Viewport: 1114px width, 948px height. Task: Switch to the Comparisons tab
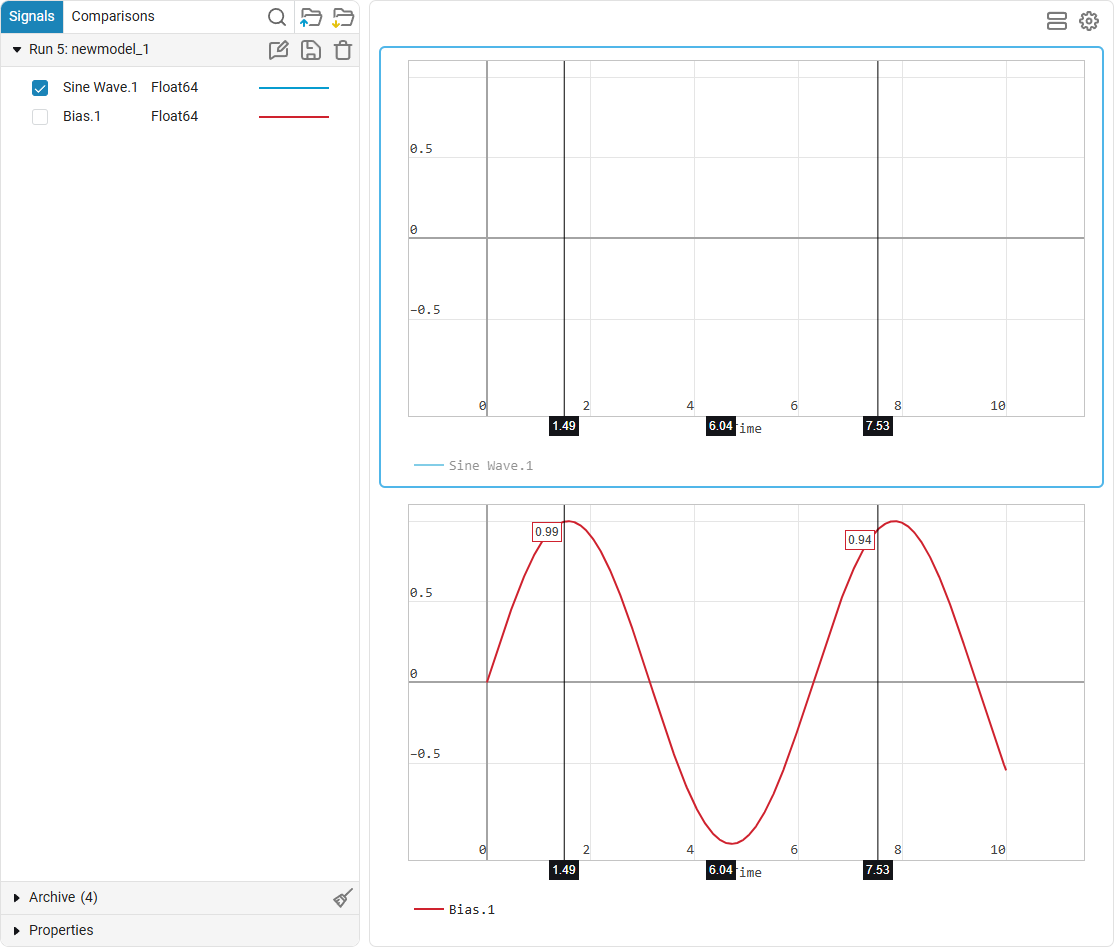(113, 16)
